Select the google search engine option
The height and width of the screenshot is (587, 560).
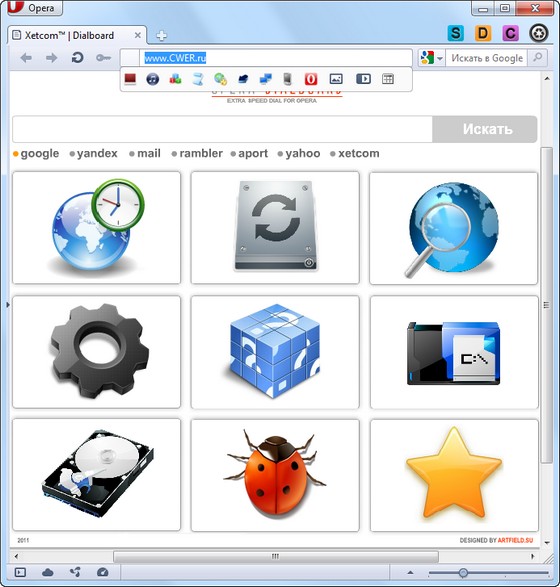[36, 153]
